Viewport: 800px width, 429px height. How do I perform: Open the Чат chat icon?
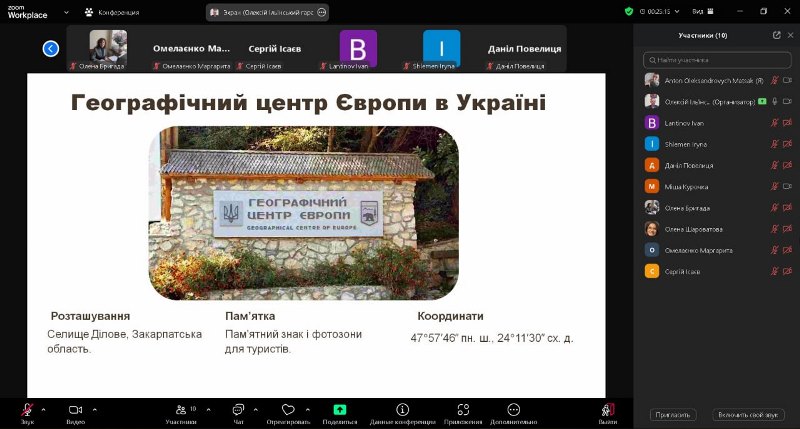point(238,410)
